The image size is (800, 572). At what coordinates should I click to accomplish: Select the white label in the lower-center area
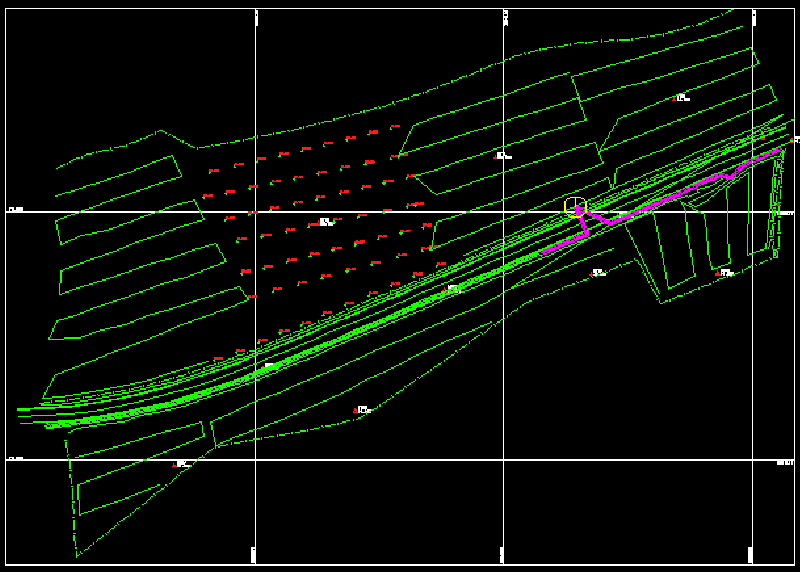[362, 410]
